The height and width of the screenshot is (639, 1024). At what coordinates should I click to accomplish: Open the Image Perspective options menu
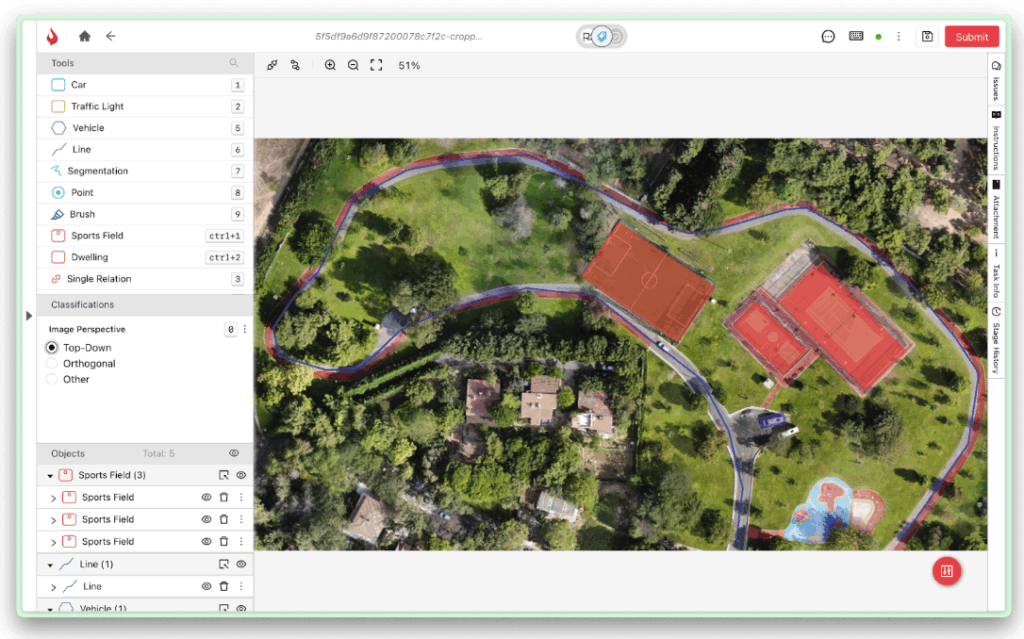click(244, 328)
